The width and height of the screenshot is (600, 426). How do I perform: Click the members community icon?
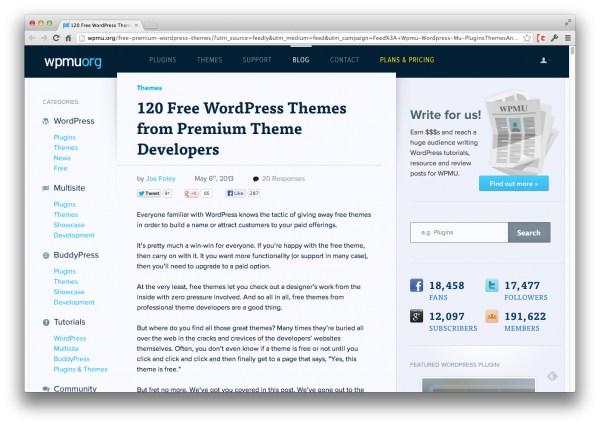pyautogui.click(x=492, y=316)
